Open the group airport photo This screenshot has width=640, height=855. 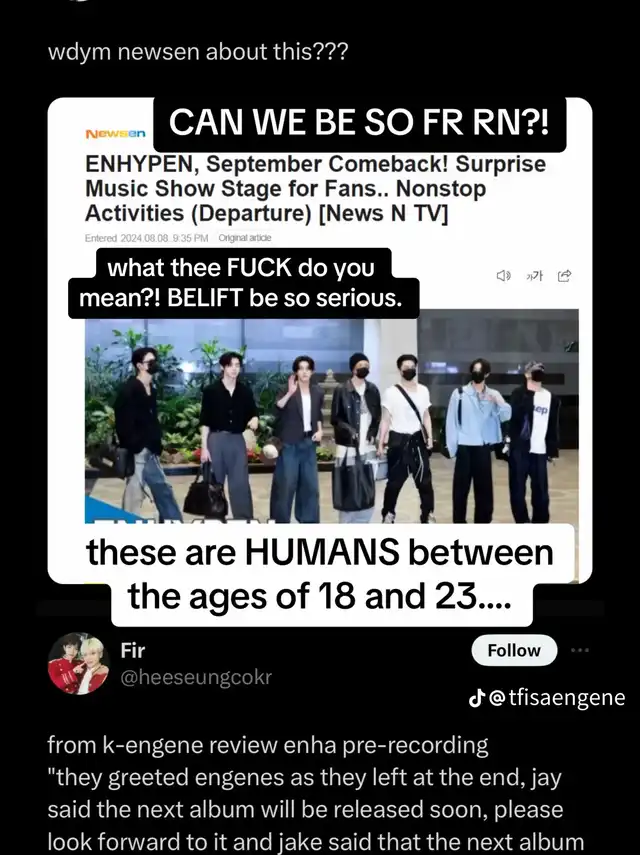332,417
